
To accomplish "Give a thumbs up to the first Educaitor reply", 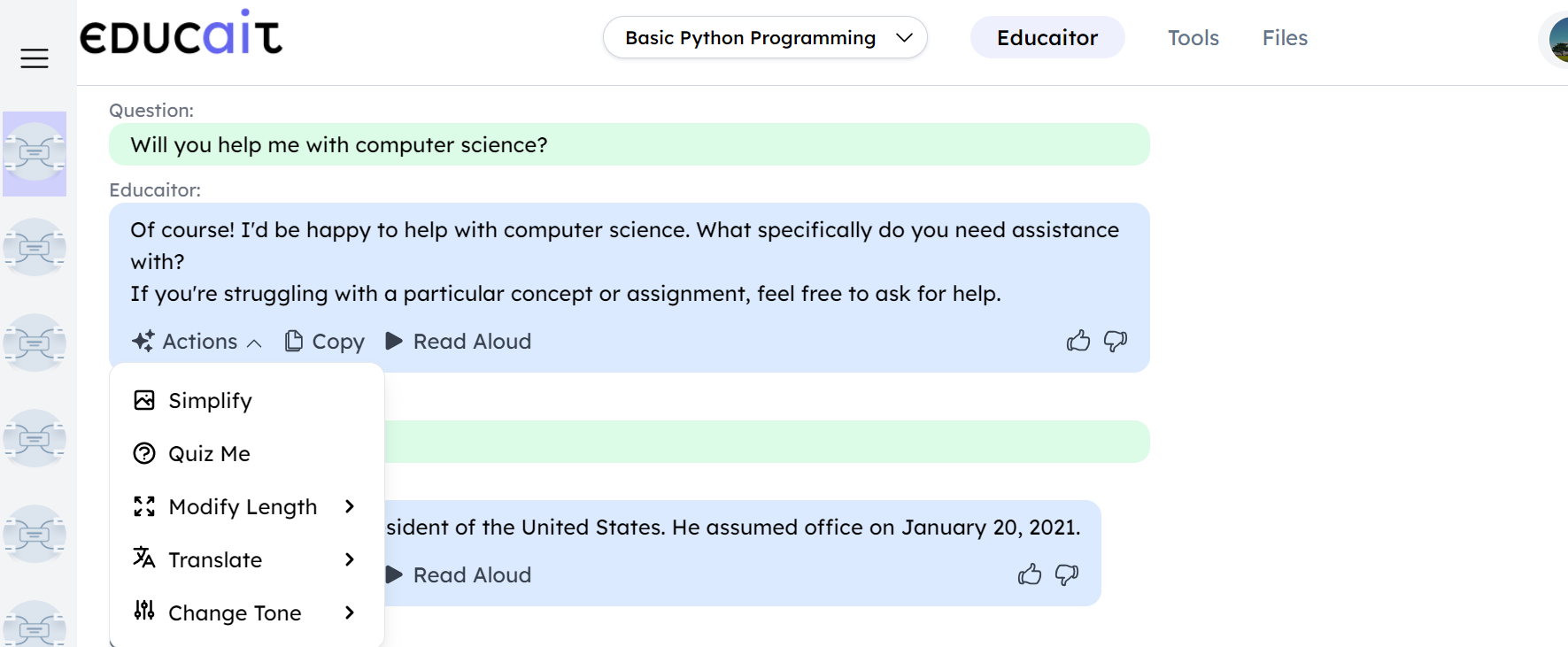I will tap(1078, 341).
